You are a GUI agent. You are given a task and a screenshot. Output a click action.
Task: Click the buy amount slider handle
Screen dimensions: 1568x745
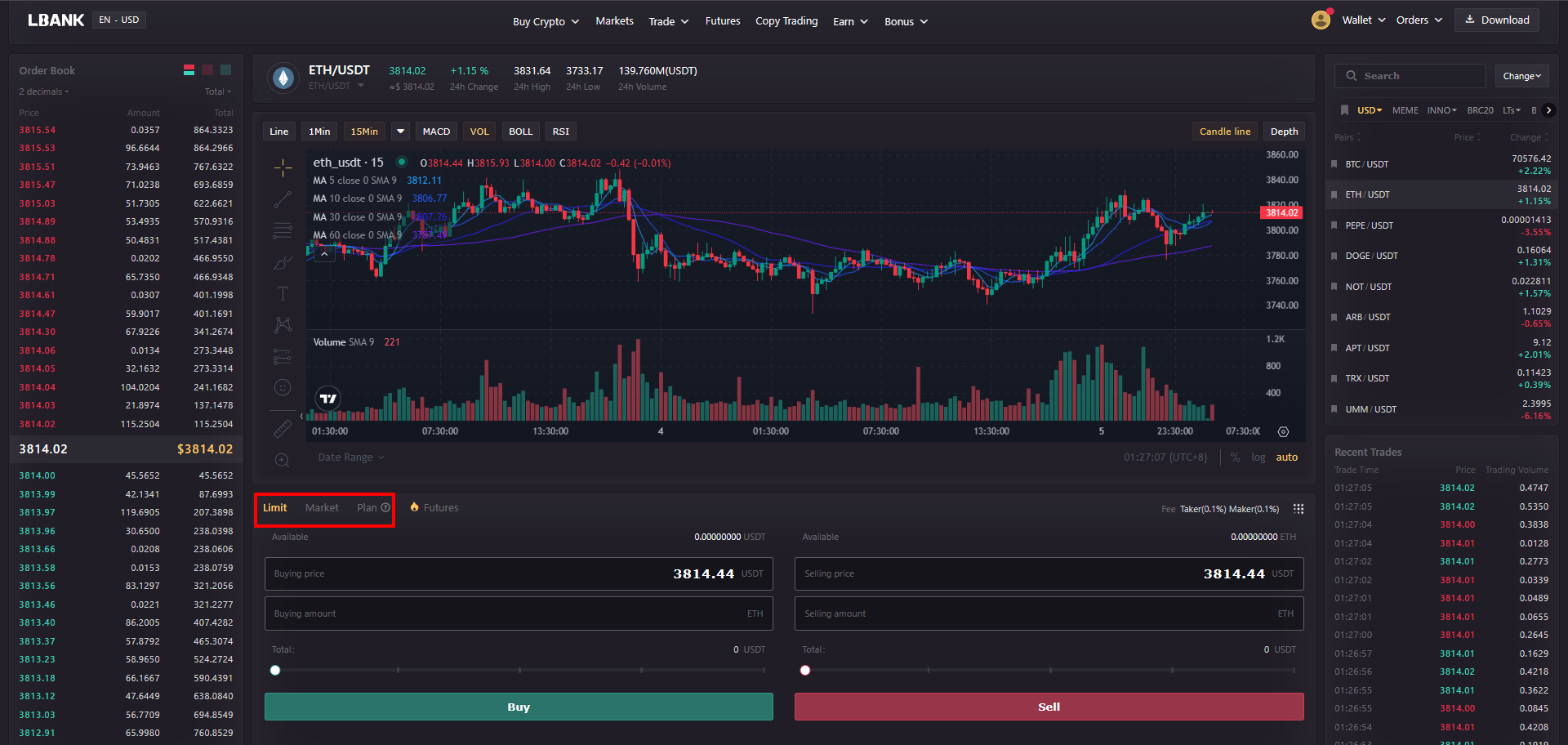(x=275, y=670)
